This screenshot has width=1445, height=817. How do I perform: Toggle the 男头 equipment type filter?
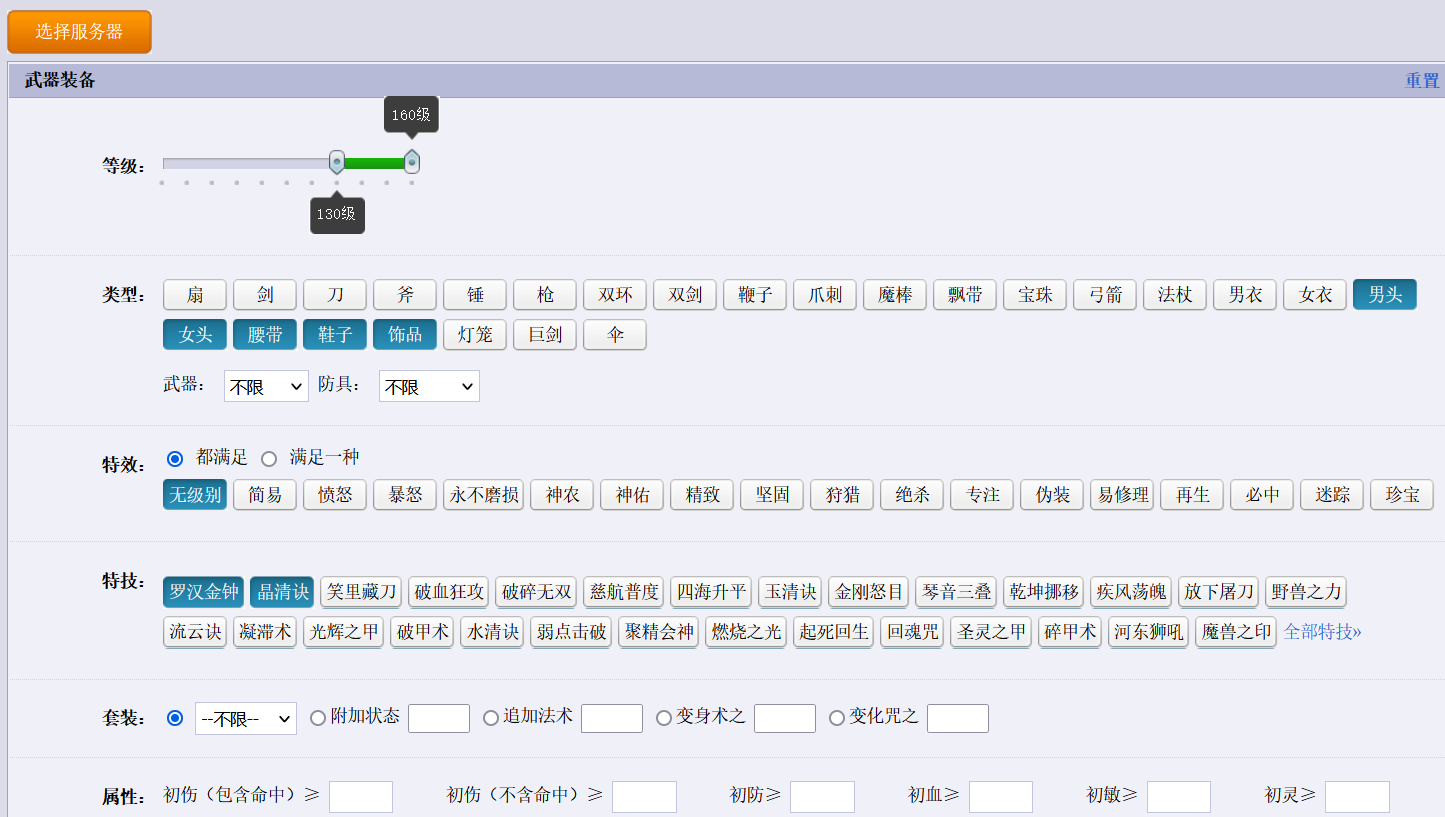1384,294
